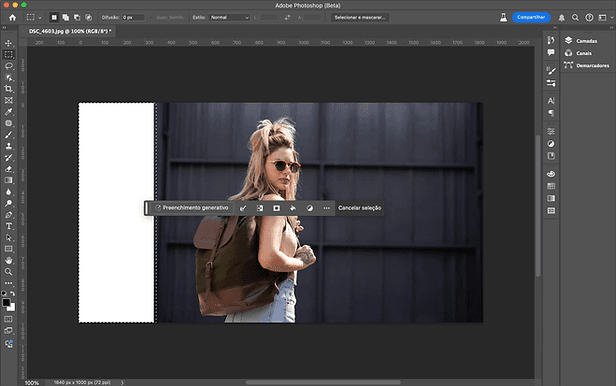The width and height of the screenshot is (616, 386).
Task: Choose Subtract from Selection mode
Action: pos(77,17)
